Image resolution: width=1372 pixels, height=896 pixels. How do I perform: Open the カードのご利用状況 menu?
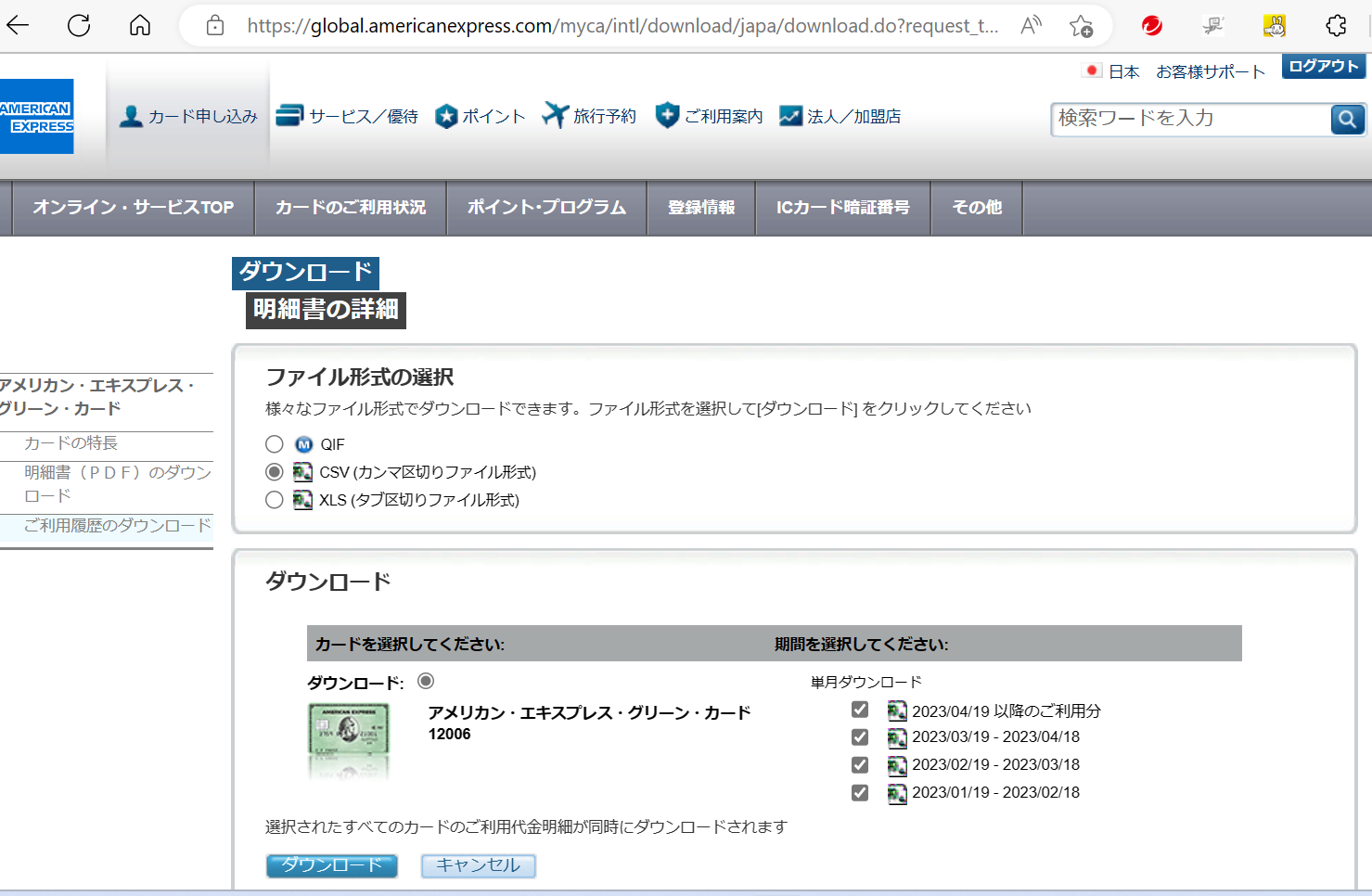[351, 208]
